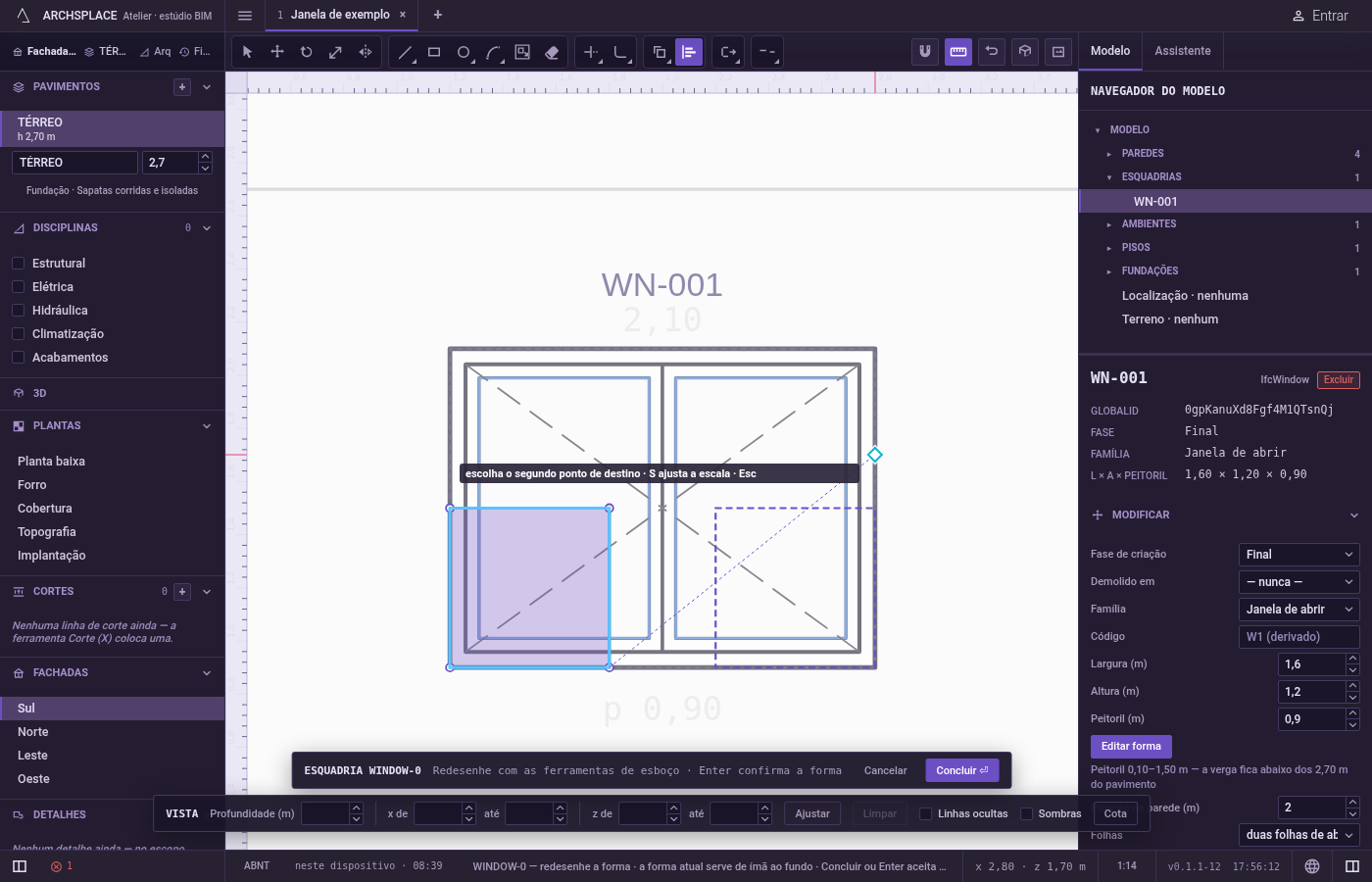This screenshot has width=1372, height=882.
Task: Collapse the ESQUADRIAS tree node
Action: (1109, 177)
